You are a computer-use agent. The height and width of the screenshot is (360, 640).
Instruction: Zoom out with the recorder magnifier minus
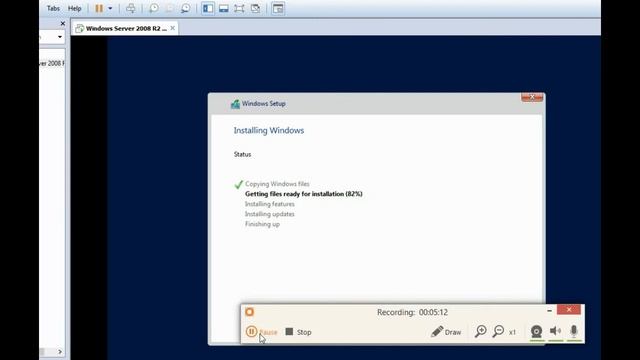pos(498,331)
